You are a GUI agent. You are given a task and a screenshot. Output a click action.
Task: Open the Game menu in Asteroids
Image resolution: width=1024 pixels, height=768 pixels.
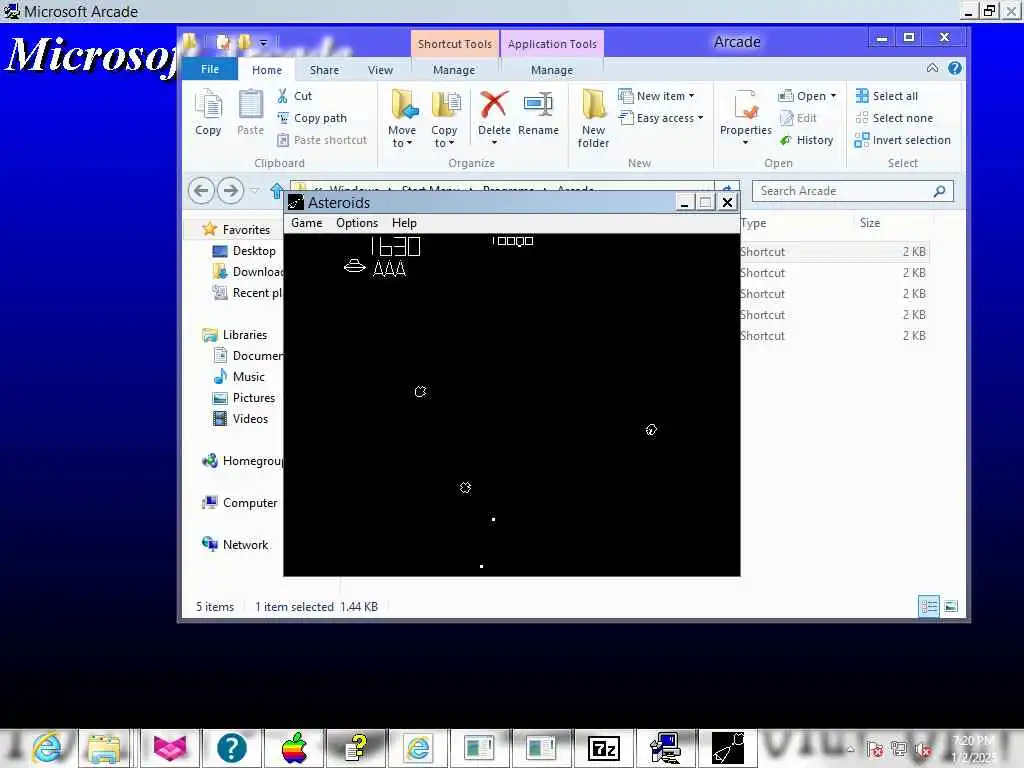tap(306, 223)
